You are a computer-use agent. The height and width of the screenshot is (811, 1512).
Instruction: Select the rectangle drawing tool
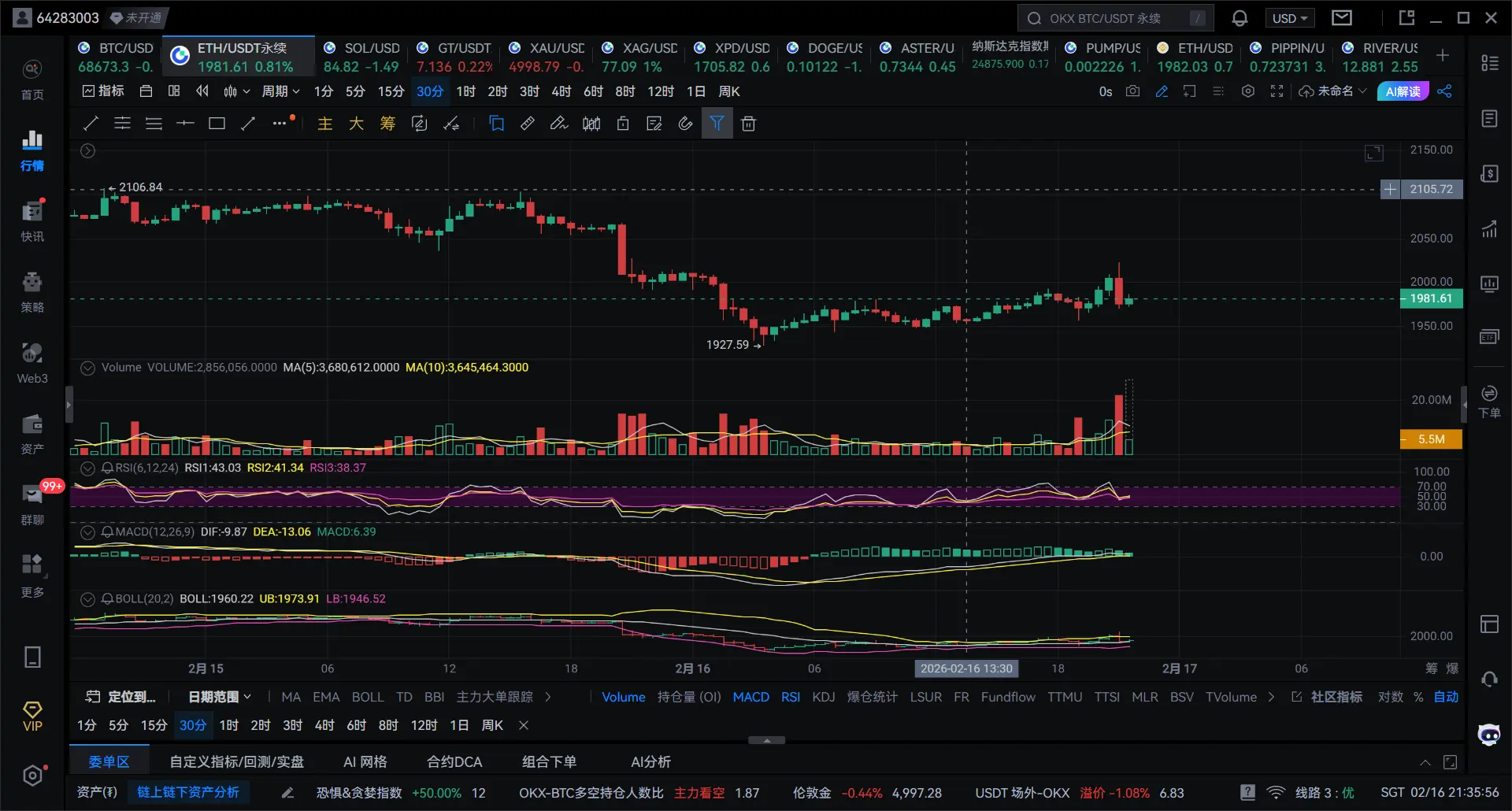point(217,124)
